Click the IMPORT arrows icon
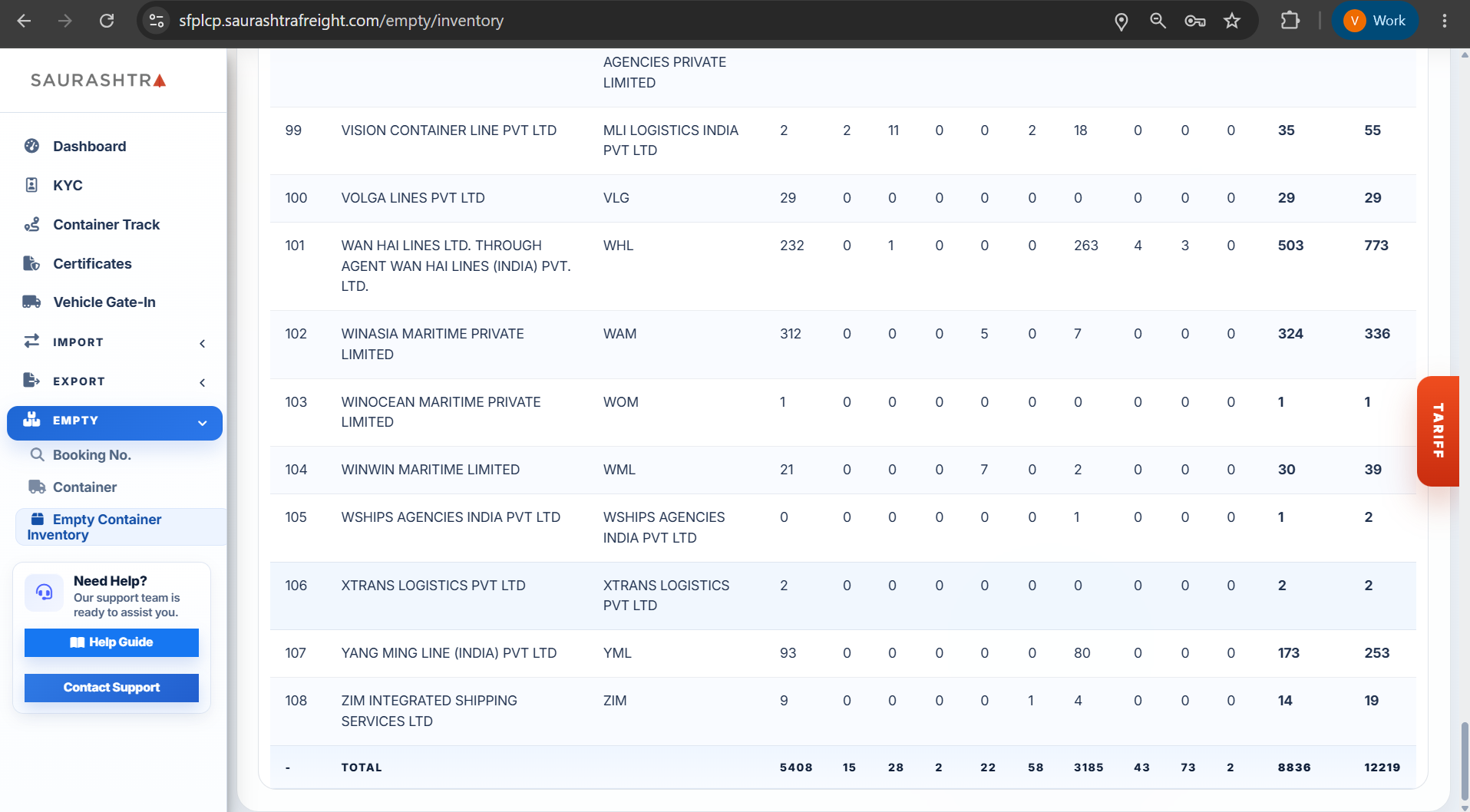This screenshot has width=1470, height=812. click(31, 341)
